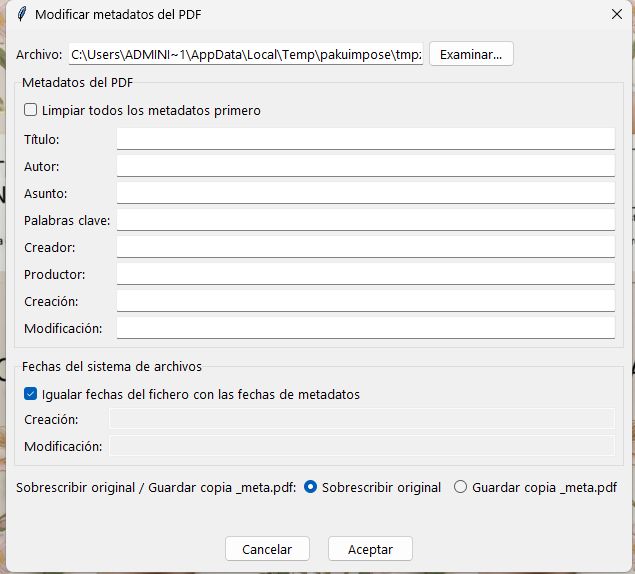Click the disabled file system Modificación field
Image resolution: width=635 pixels, height=574 pixels.
(362, 446)
